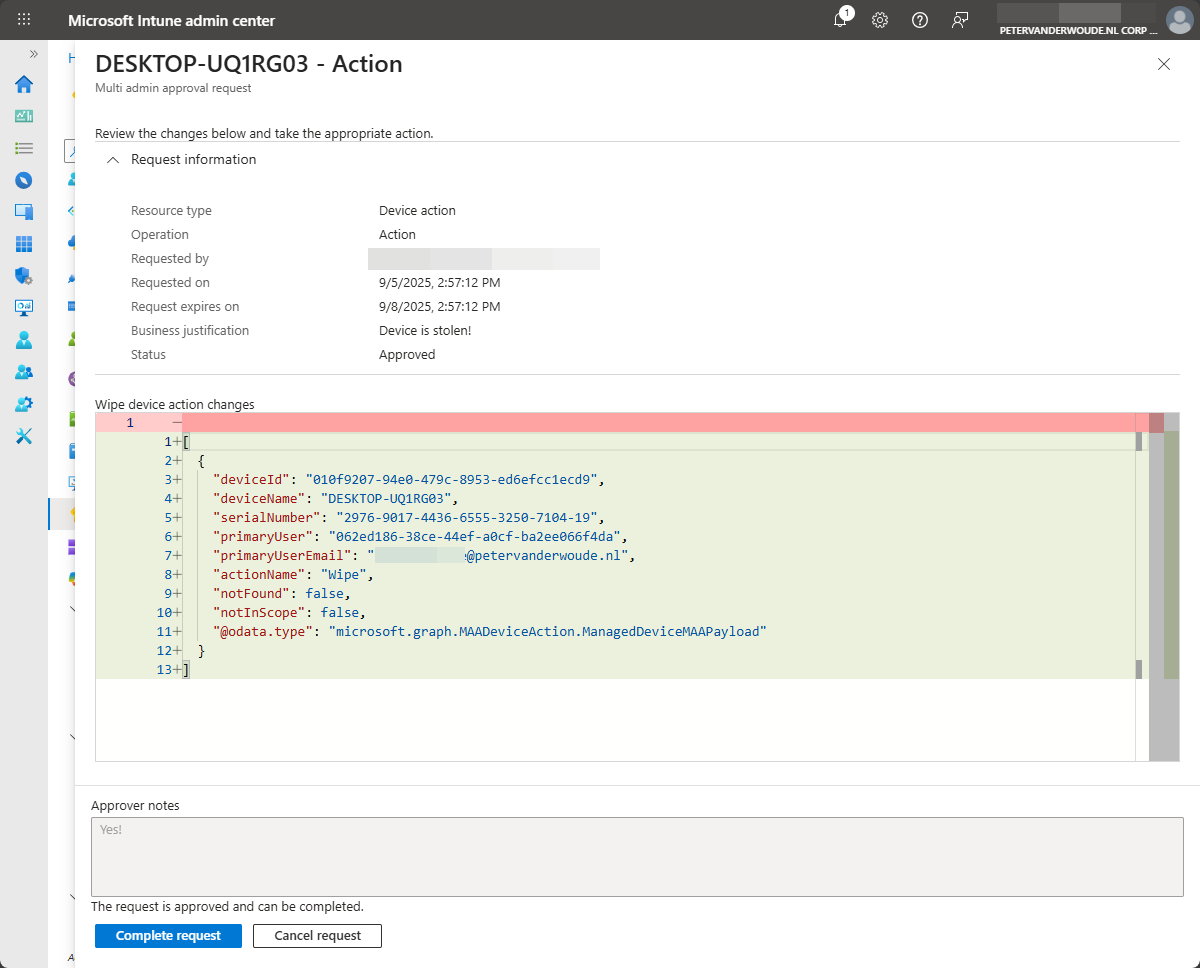Open the Home icon in the sidebar
The image size is (1200, 968).
click(x=24, y=84)
